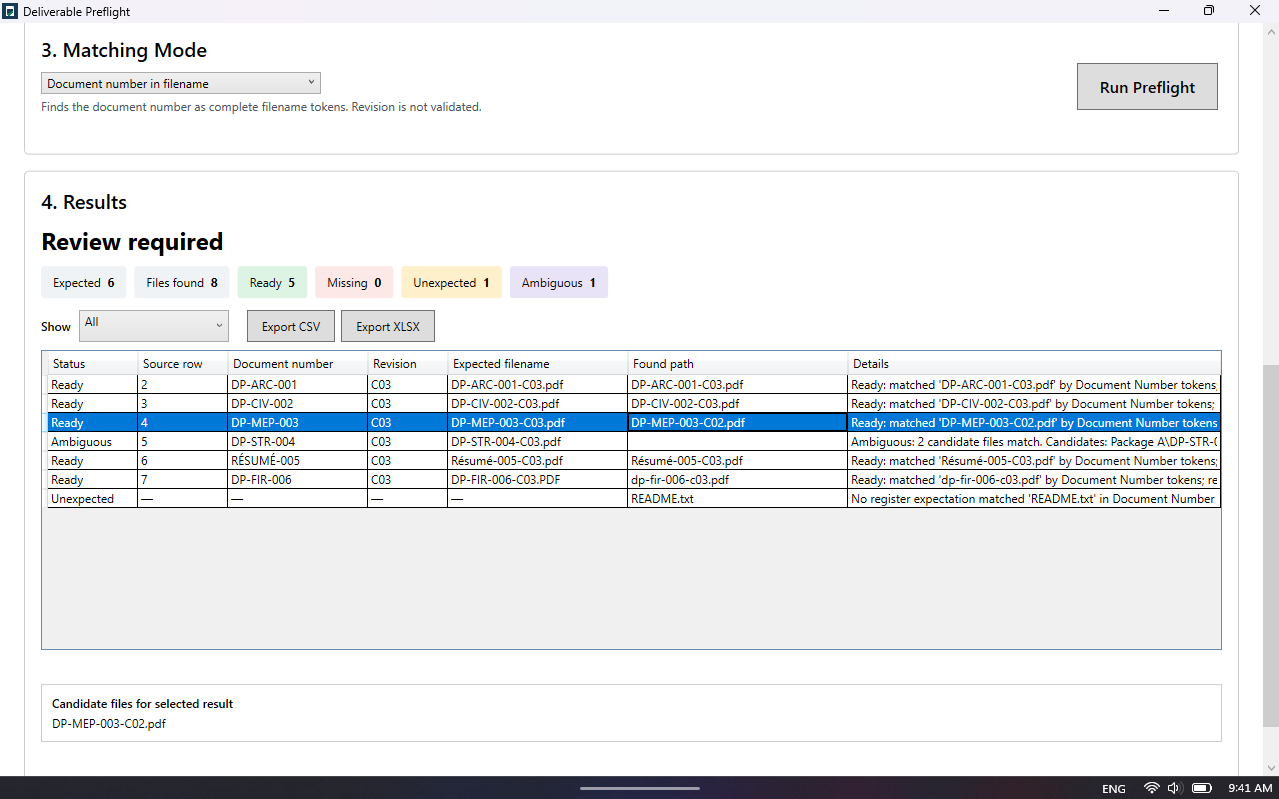
Task: Sort by the Revision column header
Action: [x=408, y=364]
